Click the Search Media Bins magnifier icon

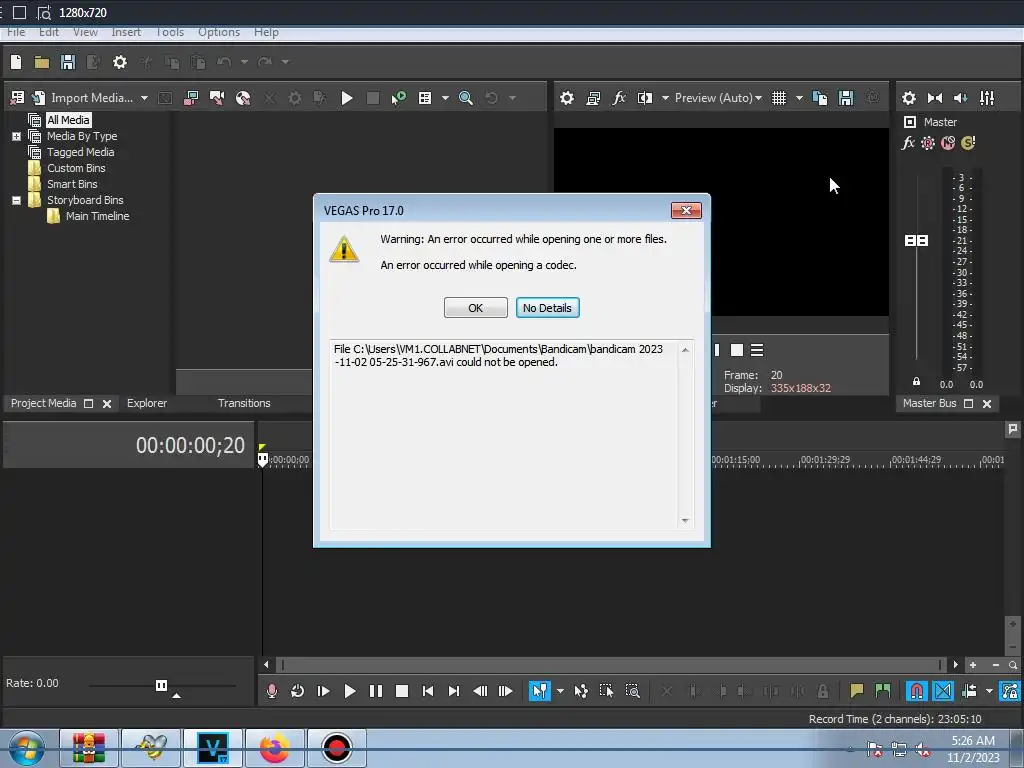point(466,98)
